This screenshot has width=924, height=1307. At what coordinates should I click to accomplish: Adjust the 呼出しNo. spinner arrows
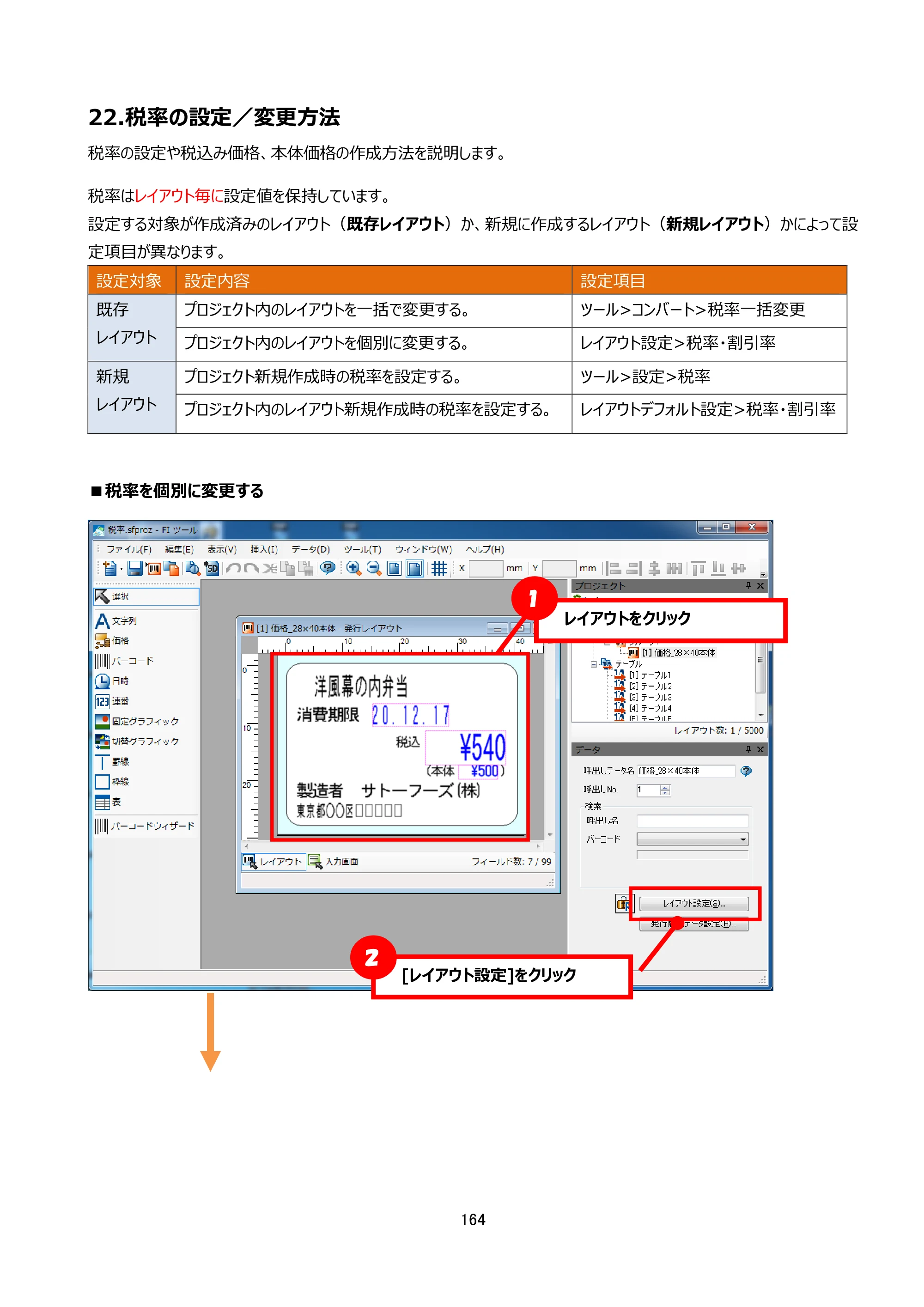point(665,790)
